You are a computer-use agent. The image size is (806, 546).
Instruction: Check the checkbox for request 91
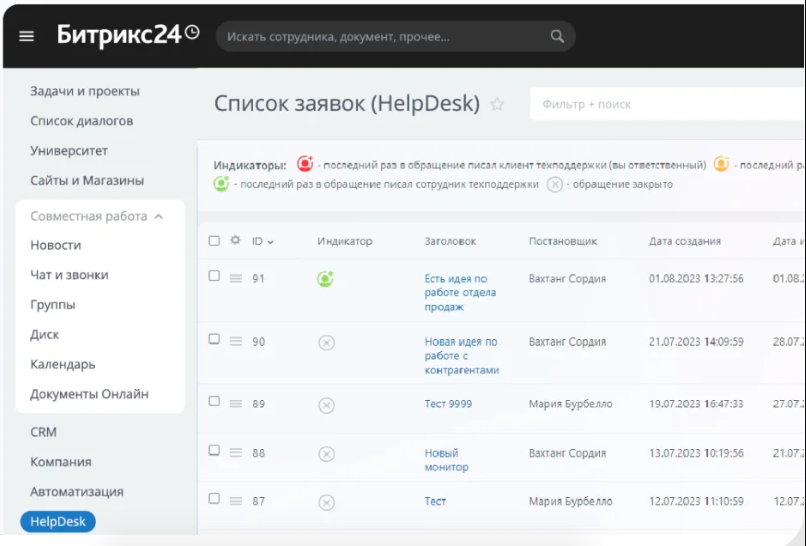click(x=214, y=276)
